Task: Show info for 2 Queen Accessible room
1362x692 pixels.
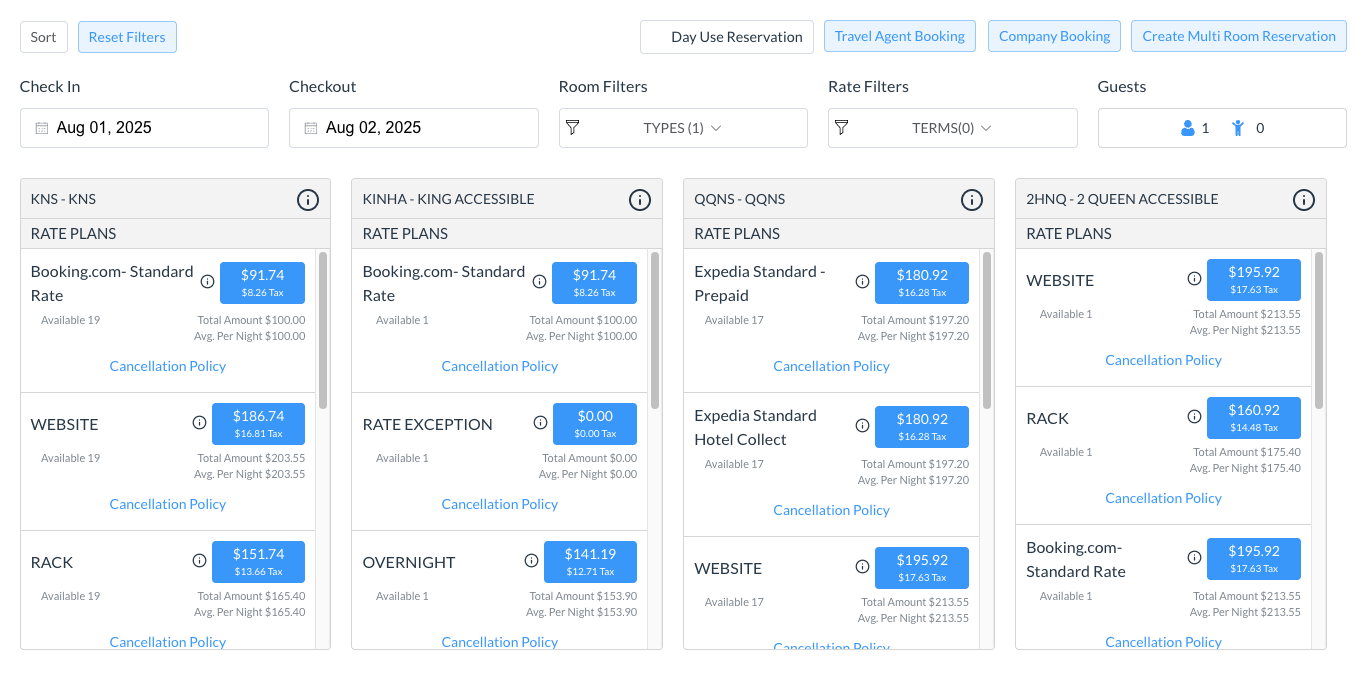Action: (x=1304, y=200)
